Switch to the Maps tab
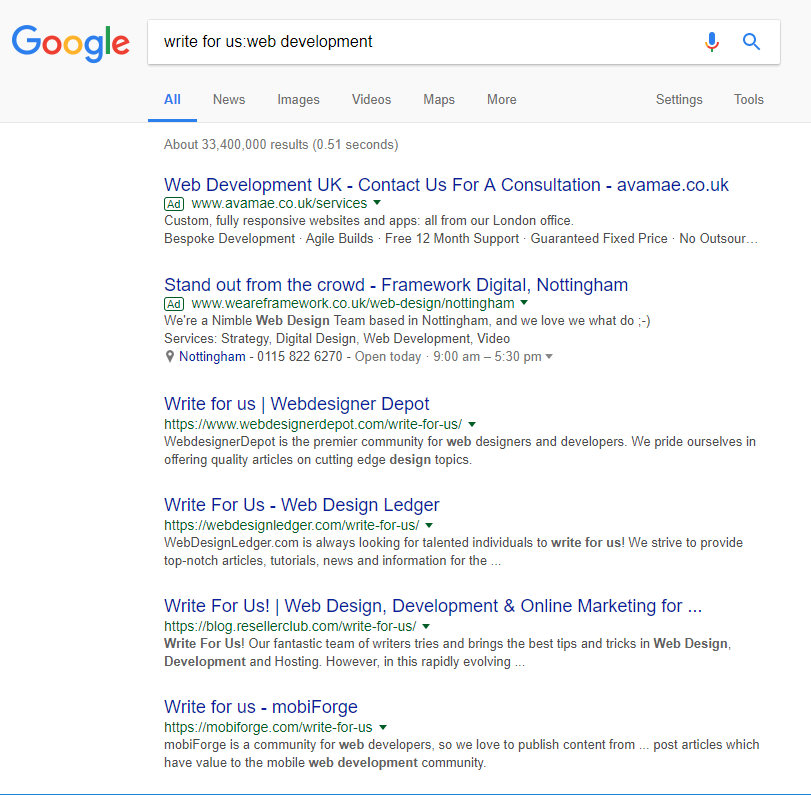811x795 pixels. (439, 99)
